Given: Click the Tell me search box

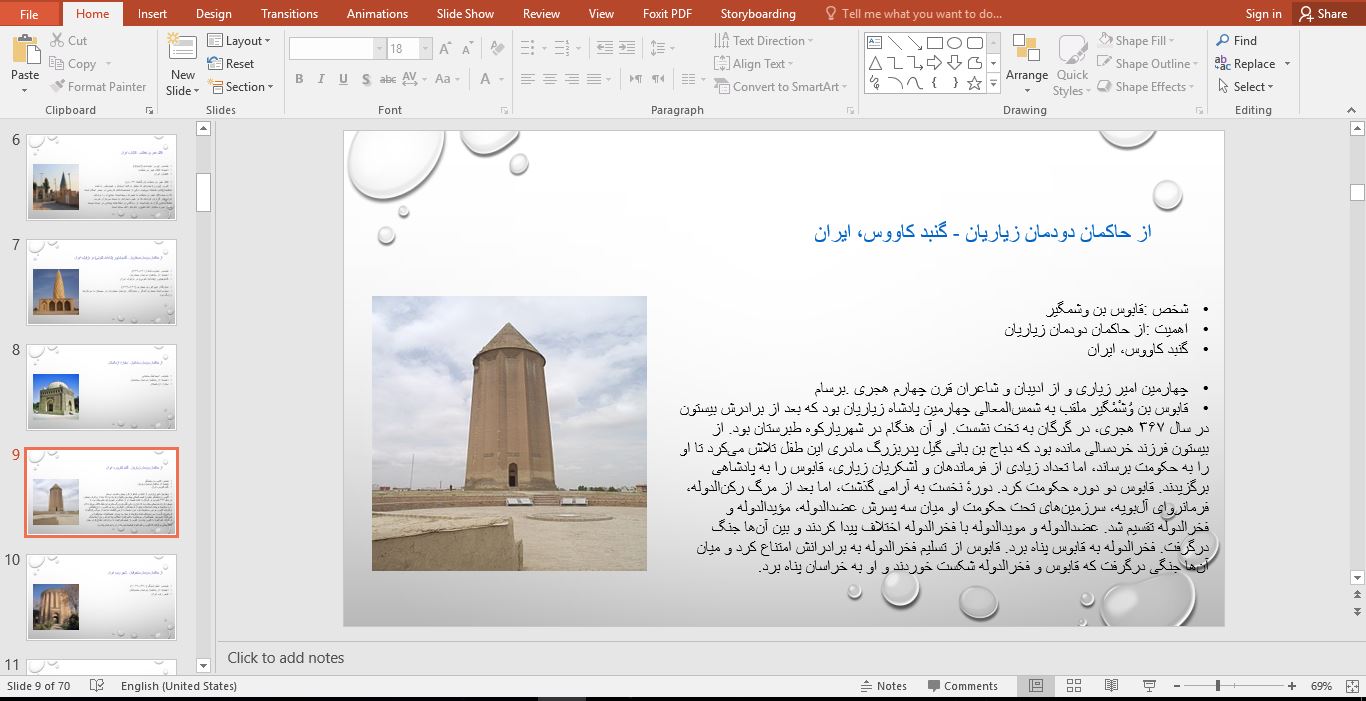Looking at the screenshot, I should 913,14.
